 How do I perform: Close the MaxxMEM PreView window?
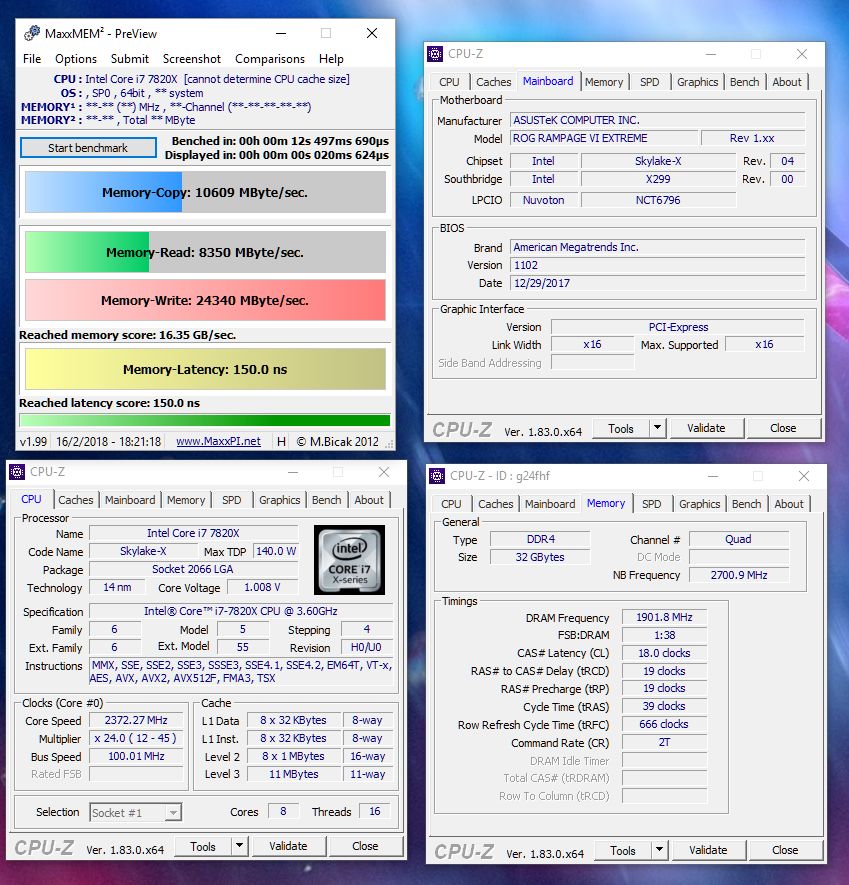coord(372,33)
